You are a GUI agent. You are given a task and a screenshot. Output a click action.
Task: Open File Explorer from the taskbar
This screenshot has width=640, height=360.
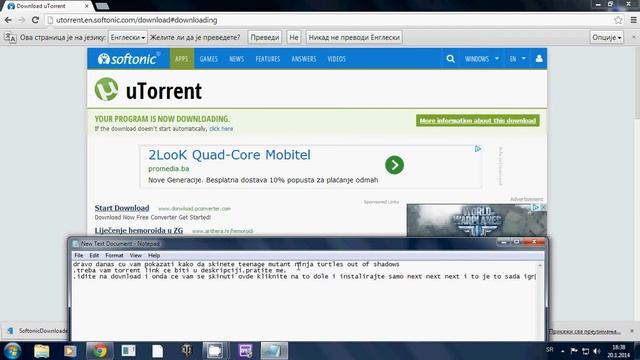[42, 351]
